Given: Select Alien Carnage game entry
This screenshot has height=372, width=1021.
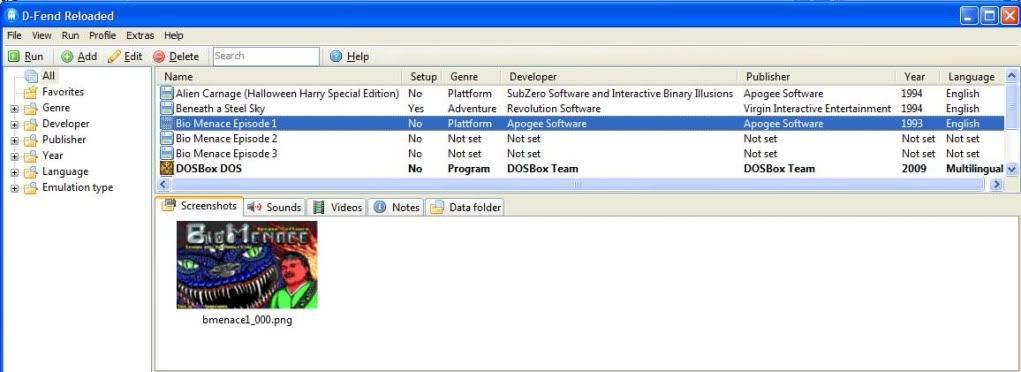Looking at the screenshot, I should click(x=287, y=93).
